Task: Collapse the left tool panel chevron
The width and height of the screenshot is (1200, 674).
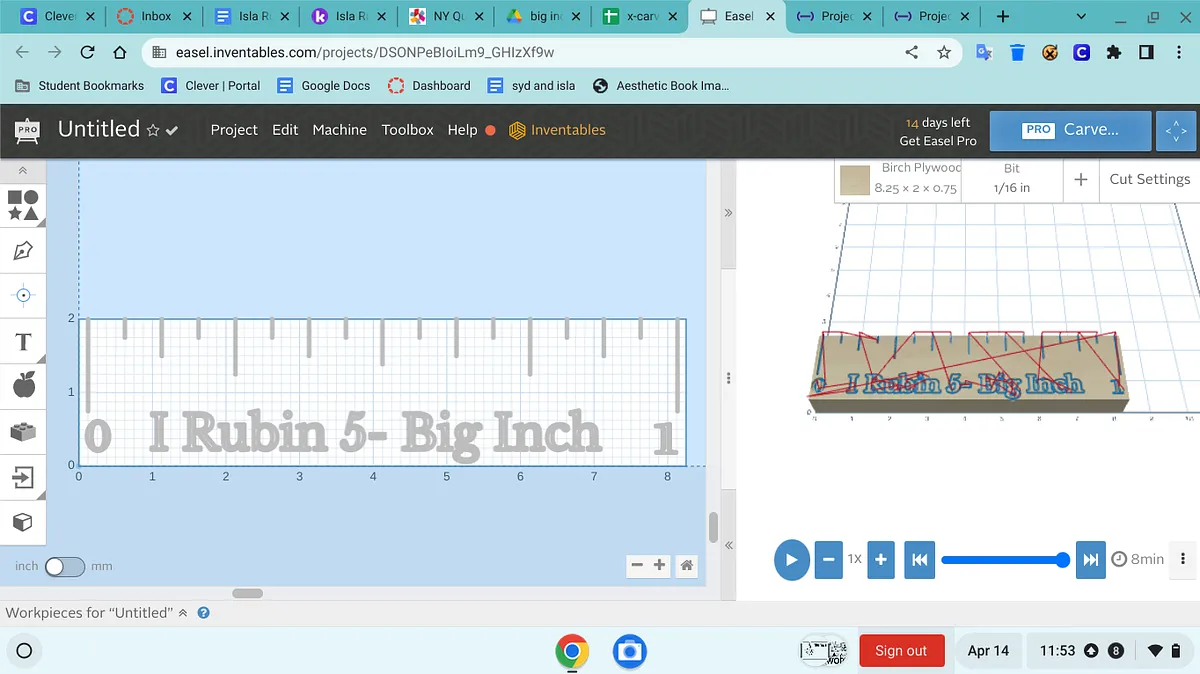Action: [23, 171]
